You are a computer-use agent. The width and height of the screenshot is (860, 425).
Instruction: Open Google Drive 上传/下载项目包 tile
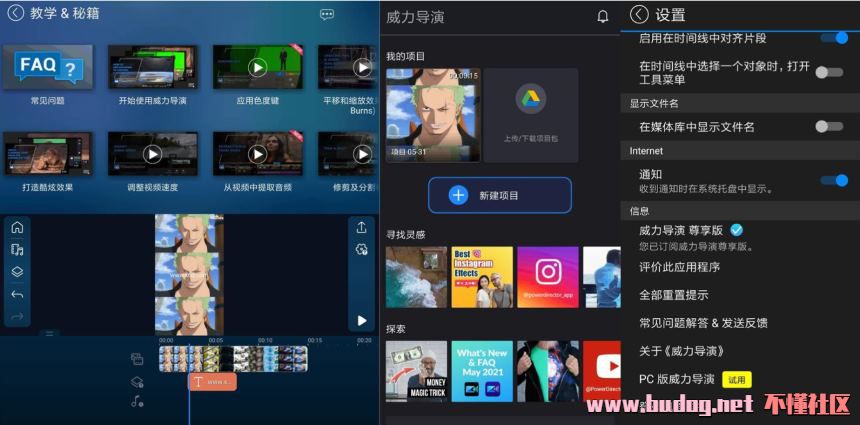click(531, 115)
